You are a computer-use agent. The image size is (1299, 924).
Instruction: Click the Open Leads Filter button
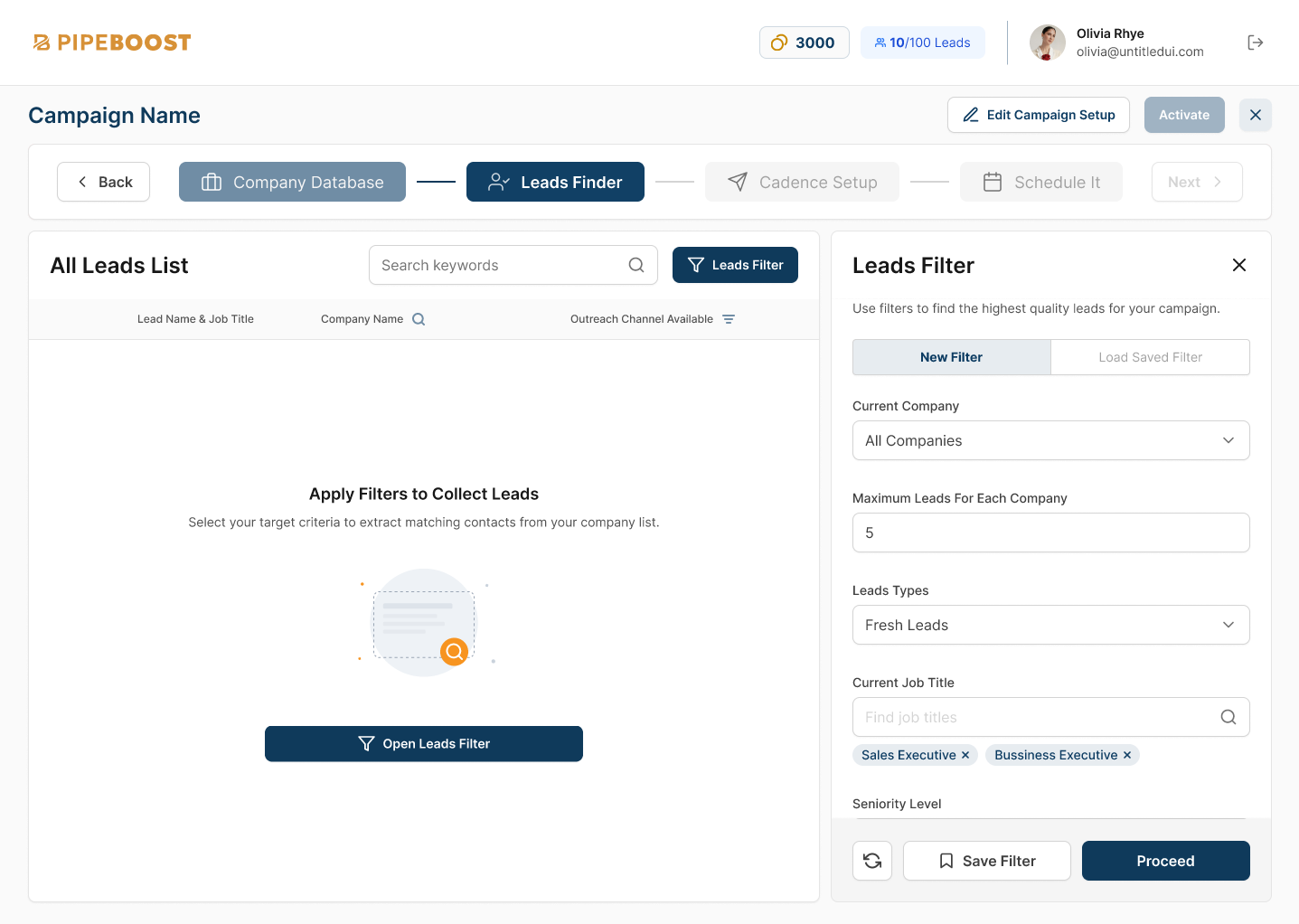pos(424,743)
